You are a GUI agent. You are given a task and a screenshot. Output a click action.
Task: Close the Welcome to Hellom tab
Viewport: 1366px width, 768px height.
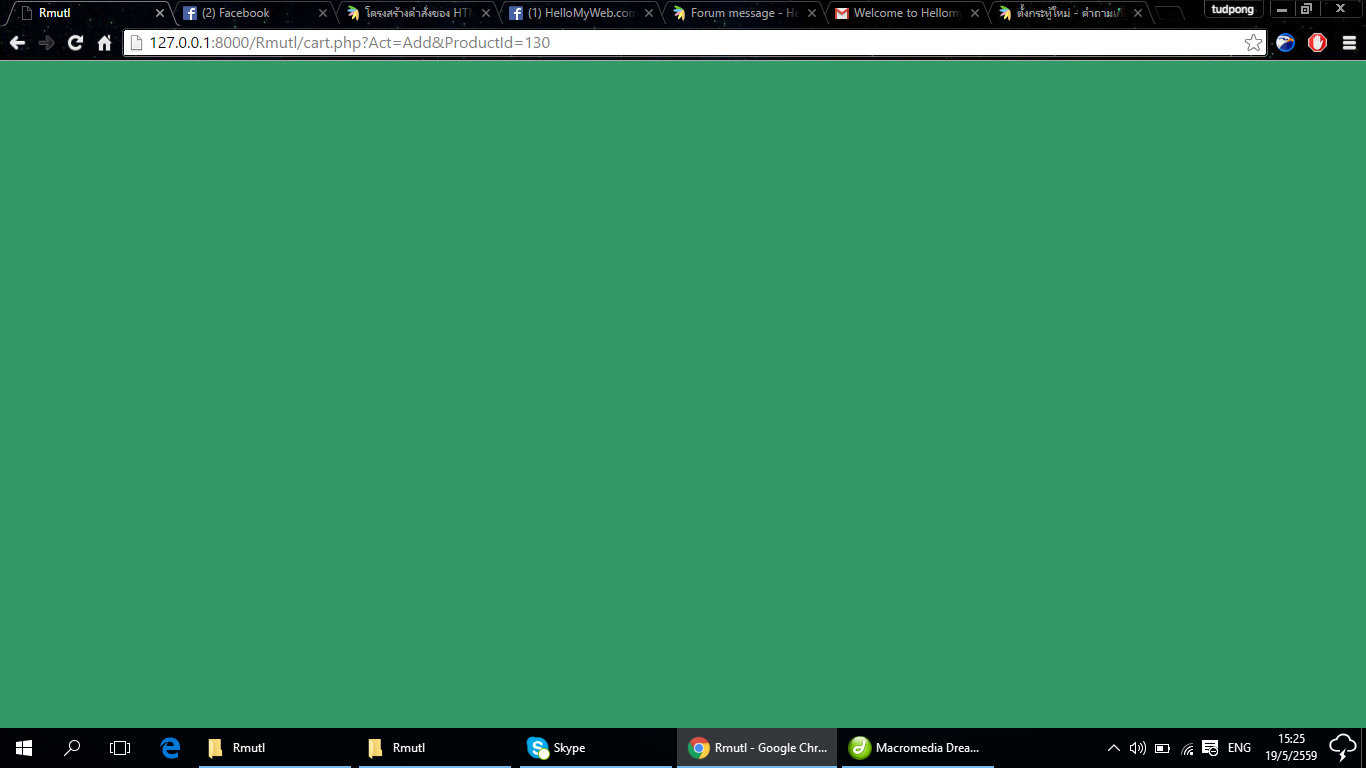974,13
